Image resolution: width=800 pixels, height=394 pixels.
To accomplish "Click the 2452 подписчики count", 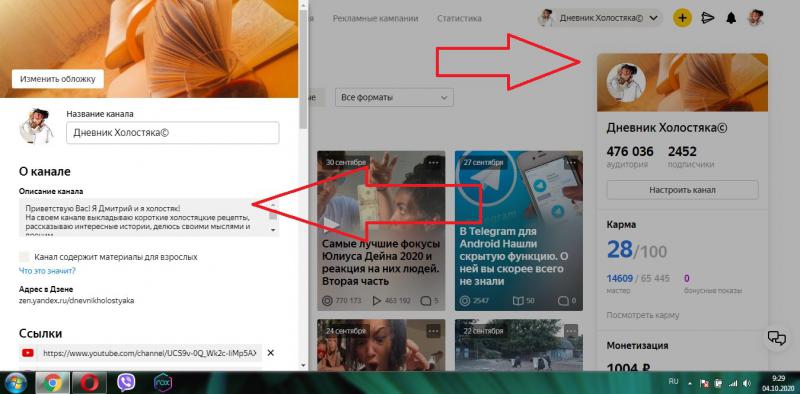I will pos(682,152).
